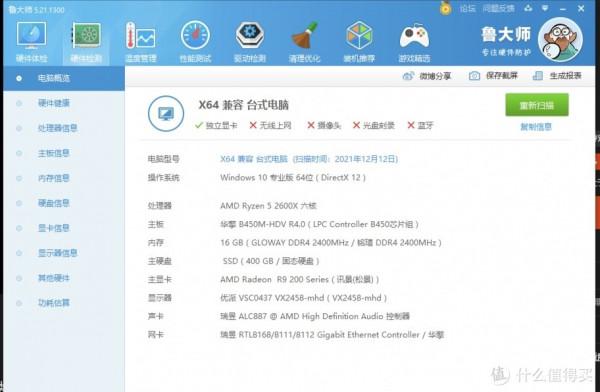Select 功耗估算 in the sidebar
The height and width of the screenshot is (392, 600).
[64, 303]
